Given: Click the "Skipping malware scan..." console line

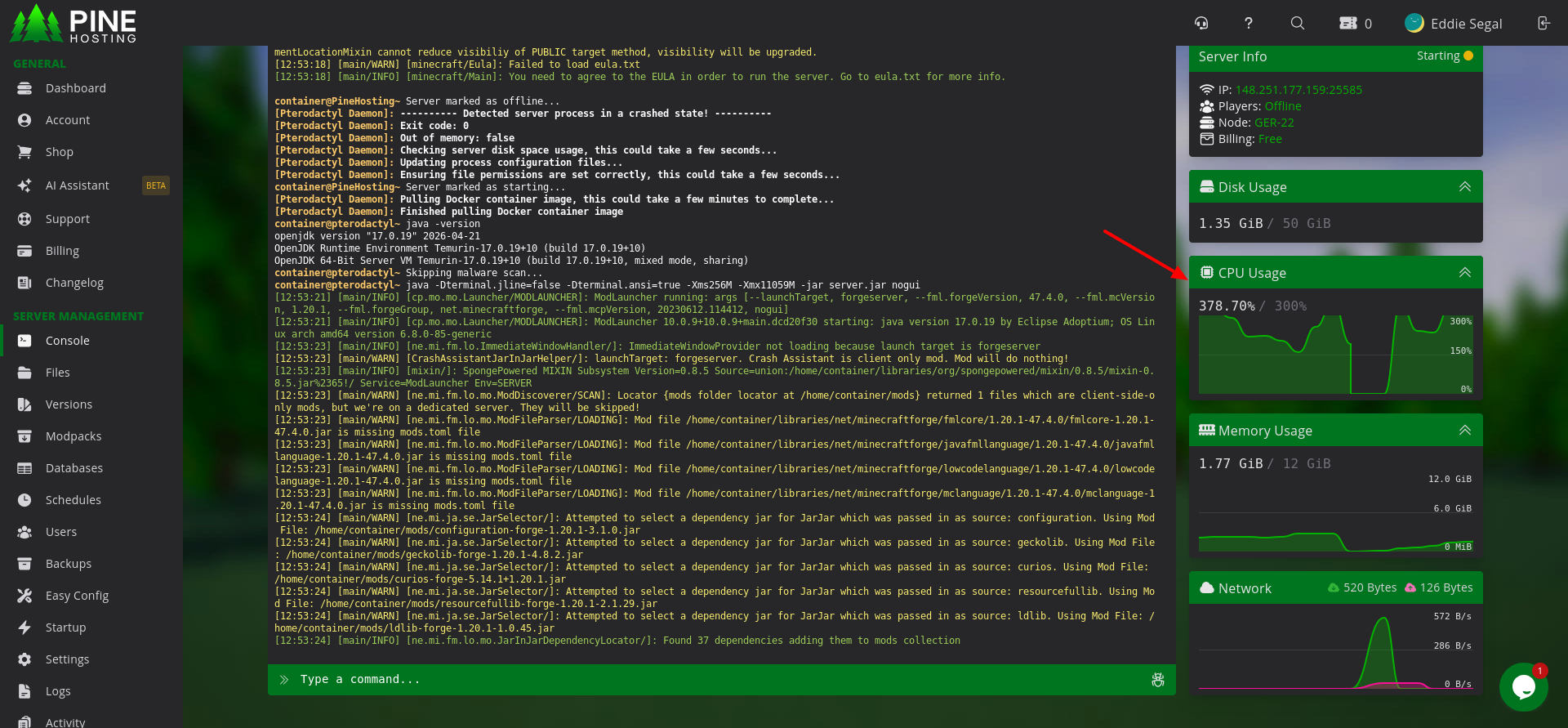Looking at the screenshot, I should tap(474, 273).
